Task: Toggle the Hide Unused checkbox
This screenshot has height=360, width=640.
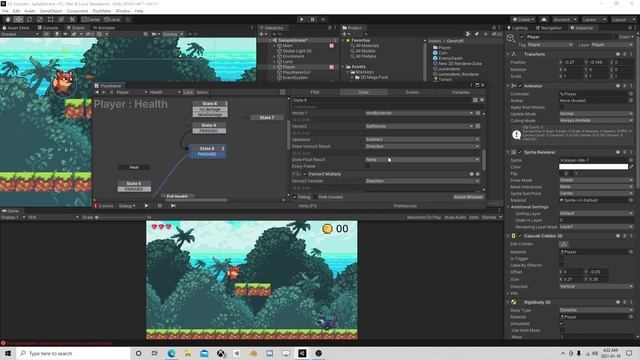Action: [315, 197]
